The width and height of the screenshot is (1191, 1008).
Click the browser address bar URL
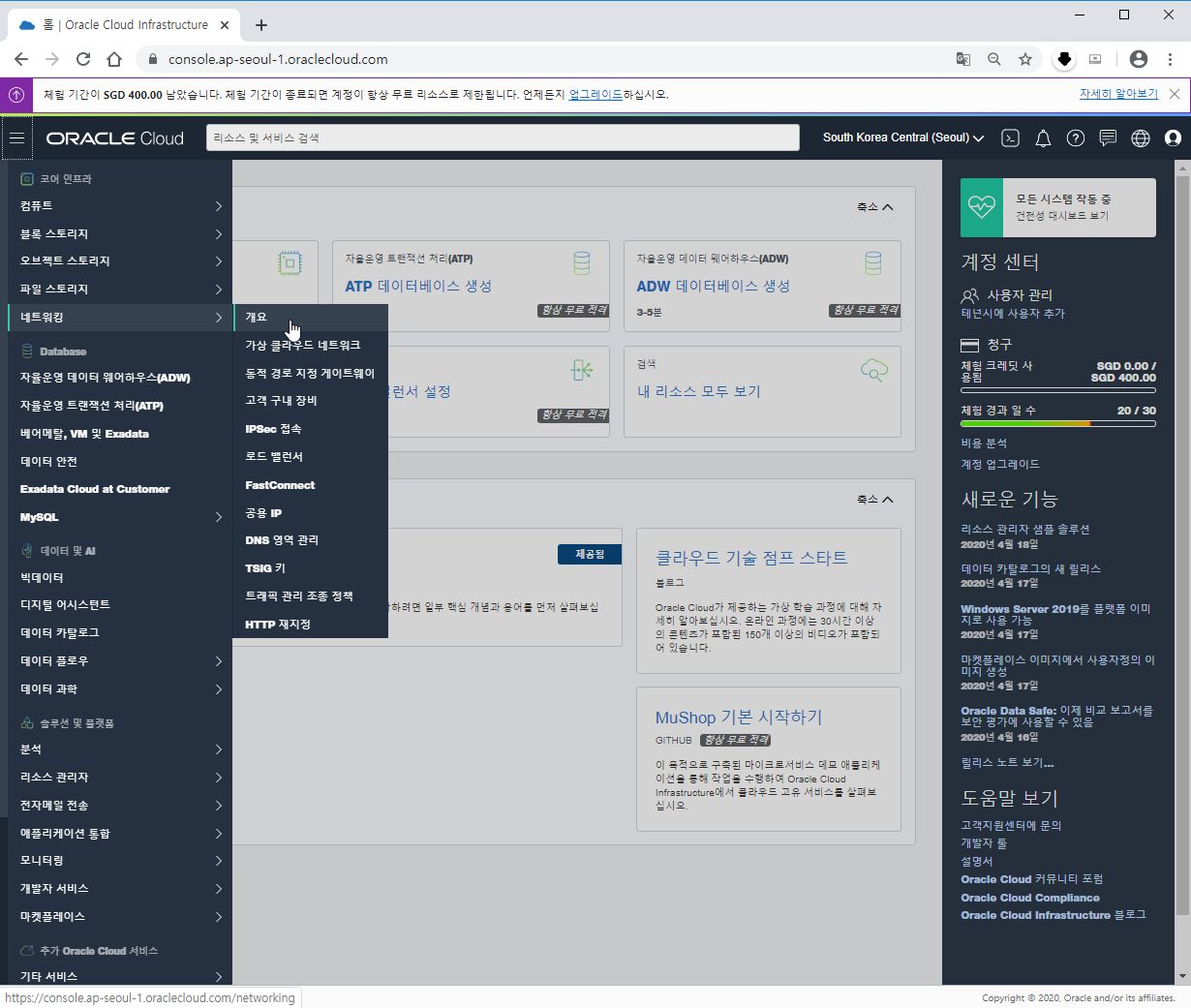[278, 59]
